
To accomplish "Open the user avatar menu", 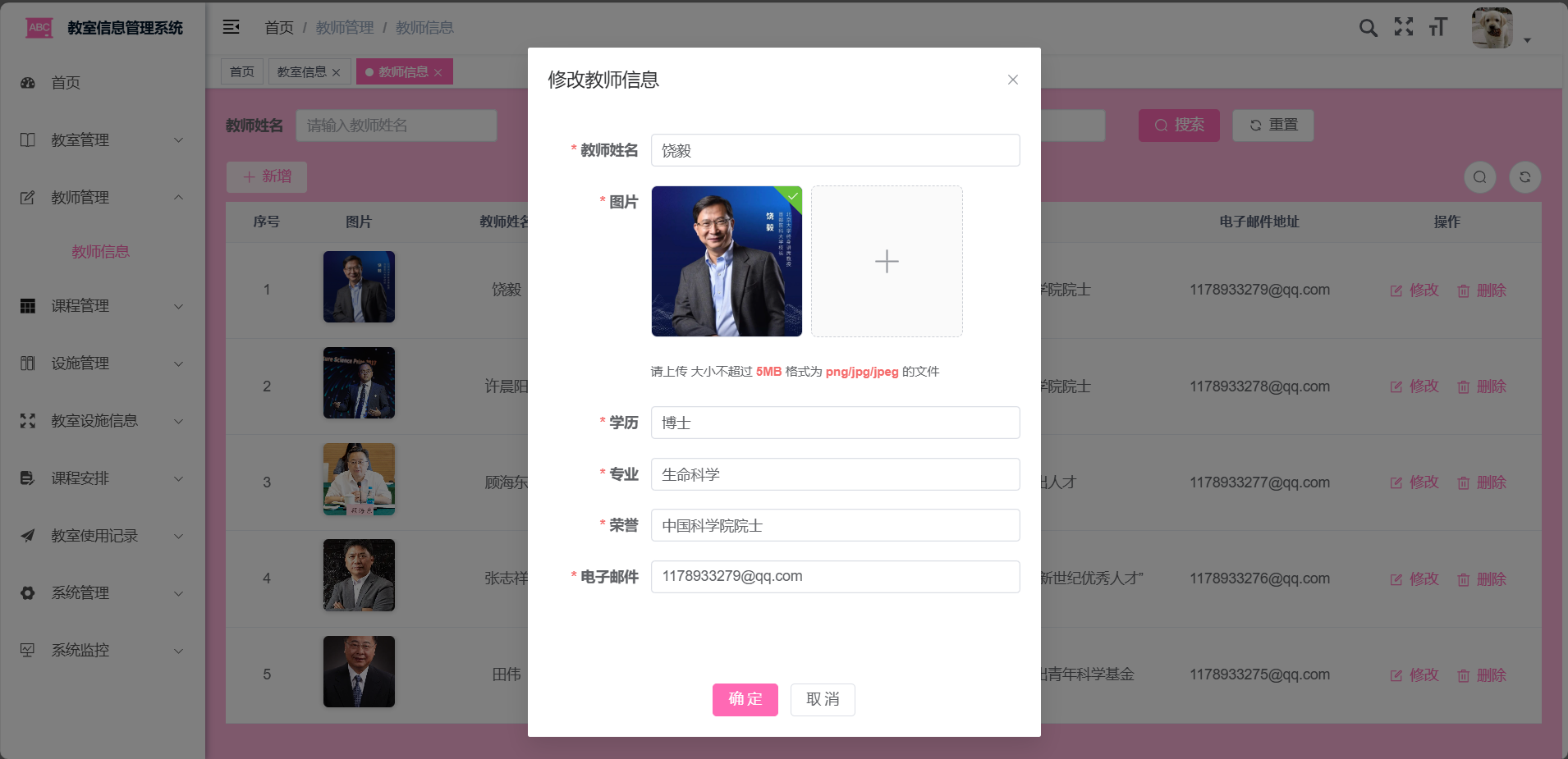I will pos(1492,28).
